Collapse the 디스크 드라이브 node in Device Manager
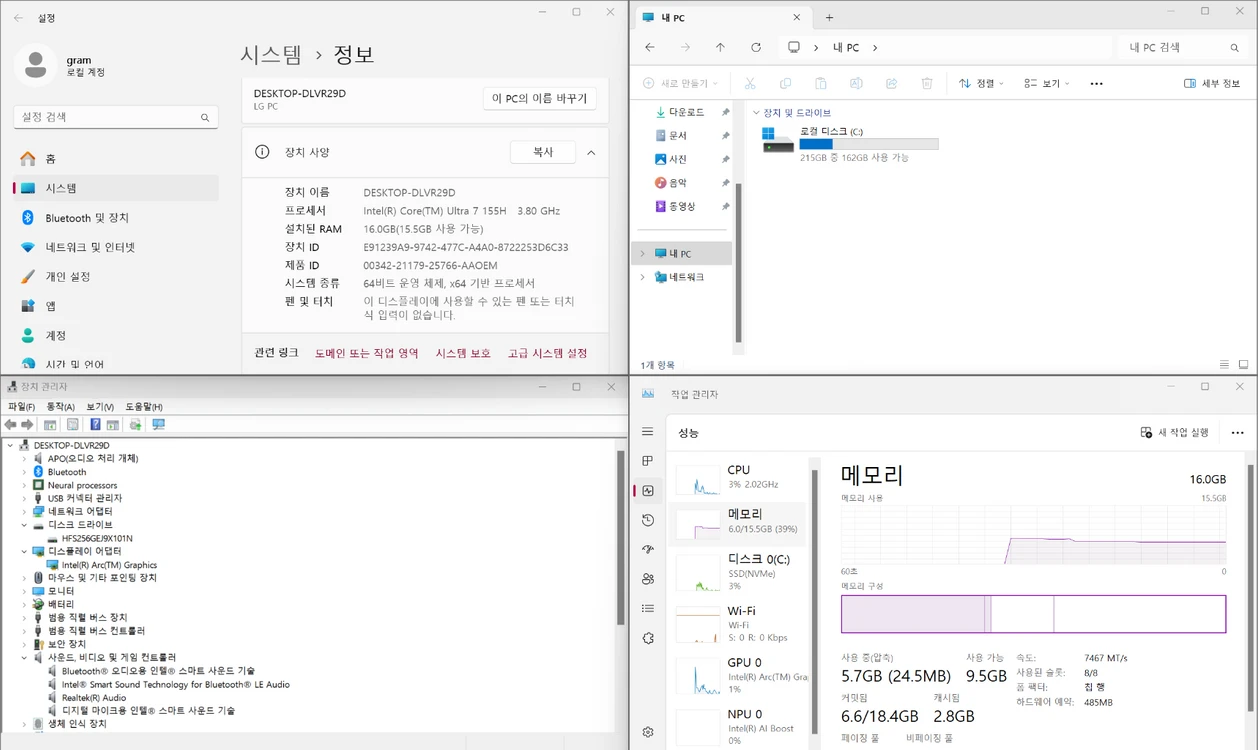This screenshot has height=750, width=1258. pos(24,525)
